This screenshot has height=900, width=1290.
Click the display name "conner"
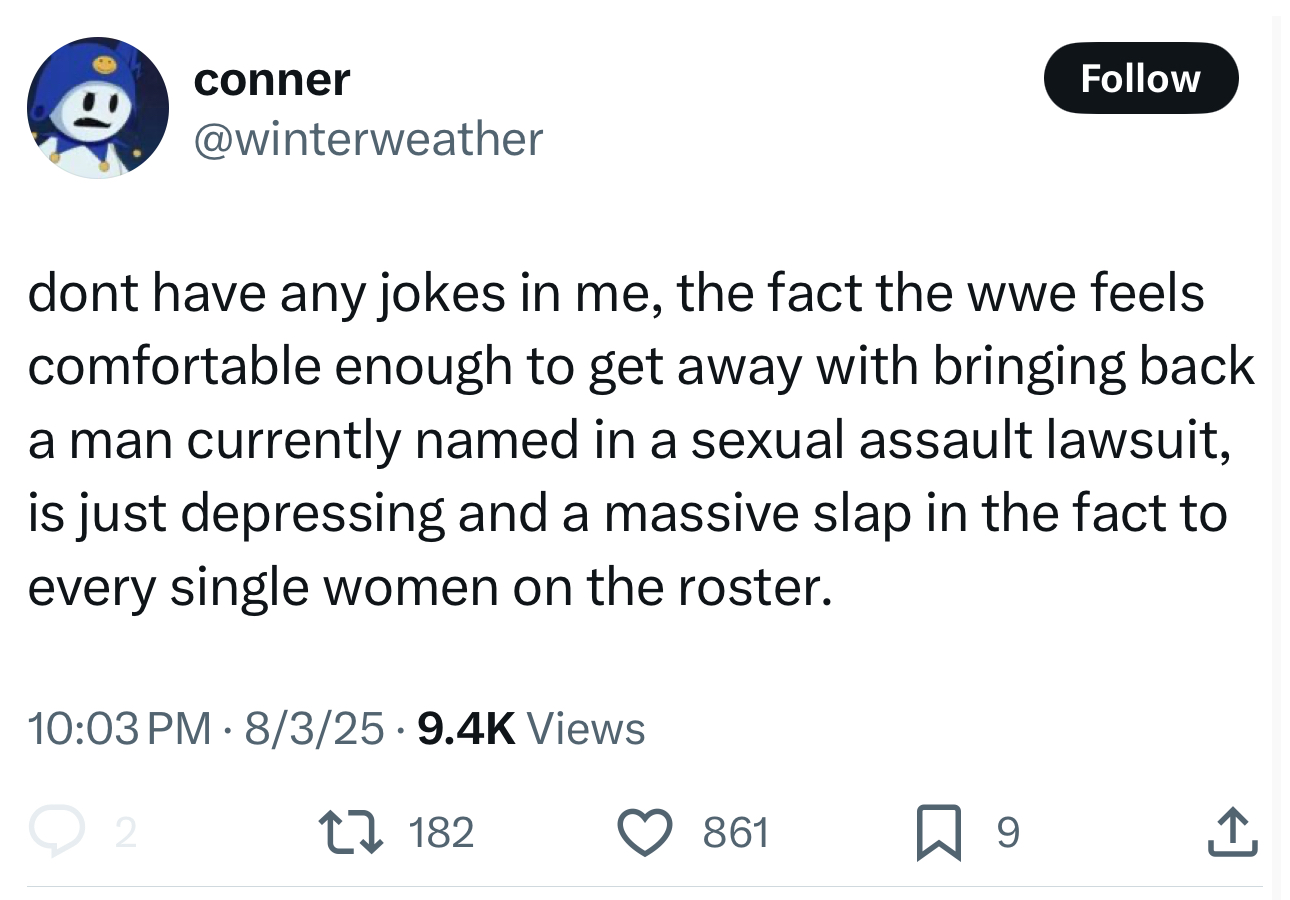(x=271, y=79)
